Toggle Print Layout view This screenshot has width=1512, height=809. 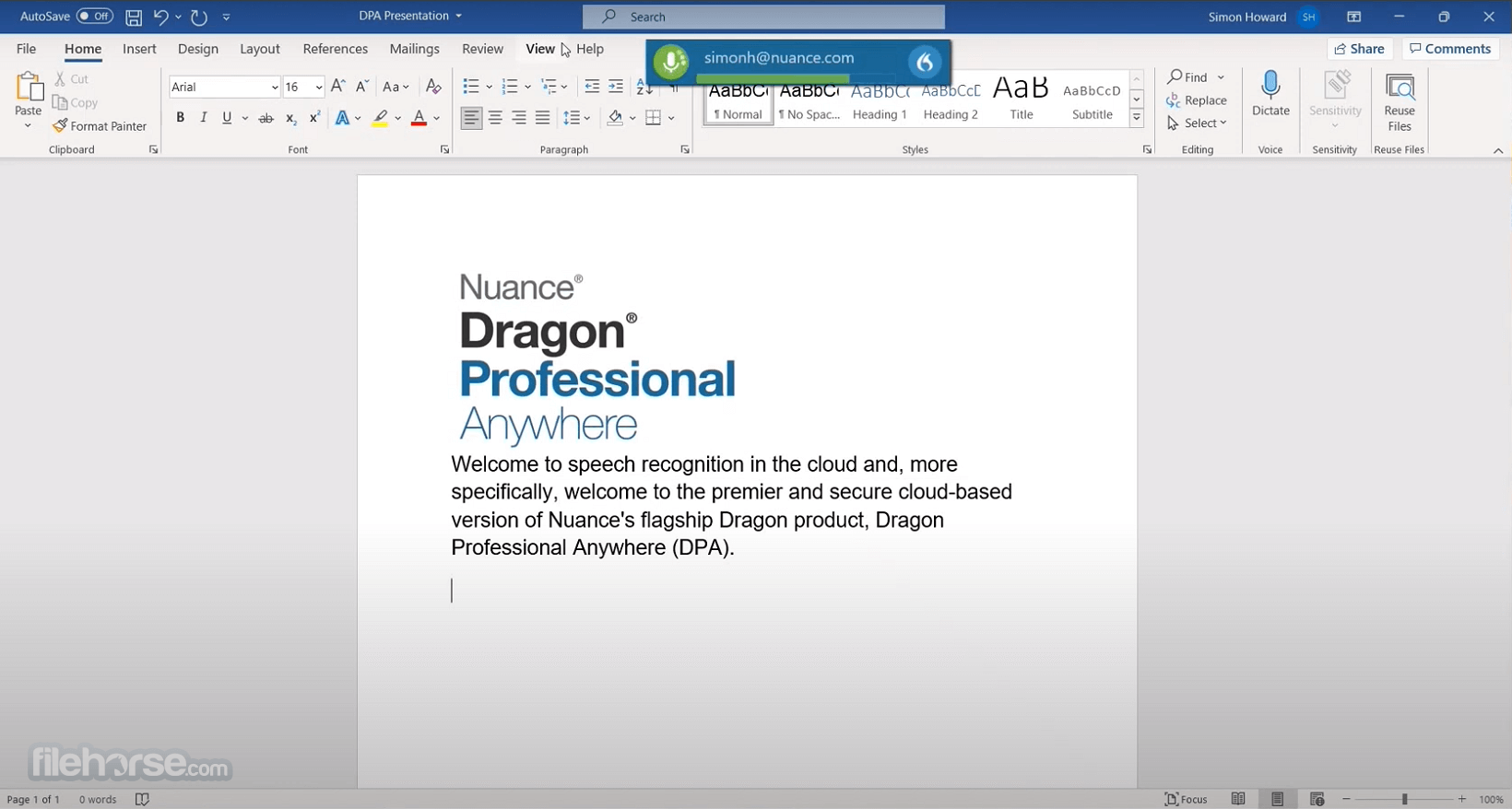pyautogui.click(x=1277, y=799)
